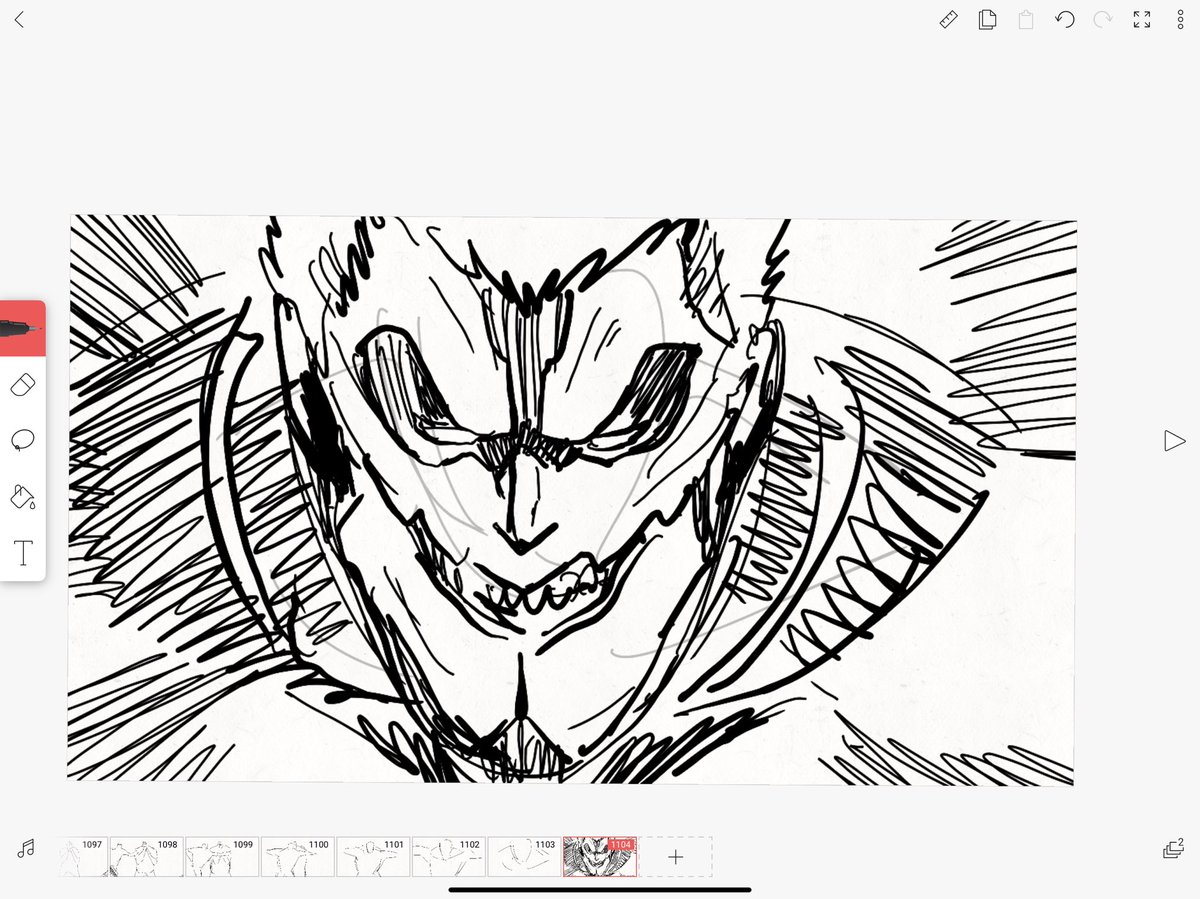
Task: Select frame 1099 thumbnail
Action: point(222,857)
